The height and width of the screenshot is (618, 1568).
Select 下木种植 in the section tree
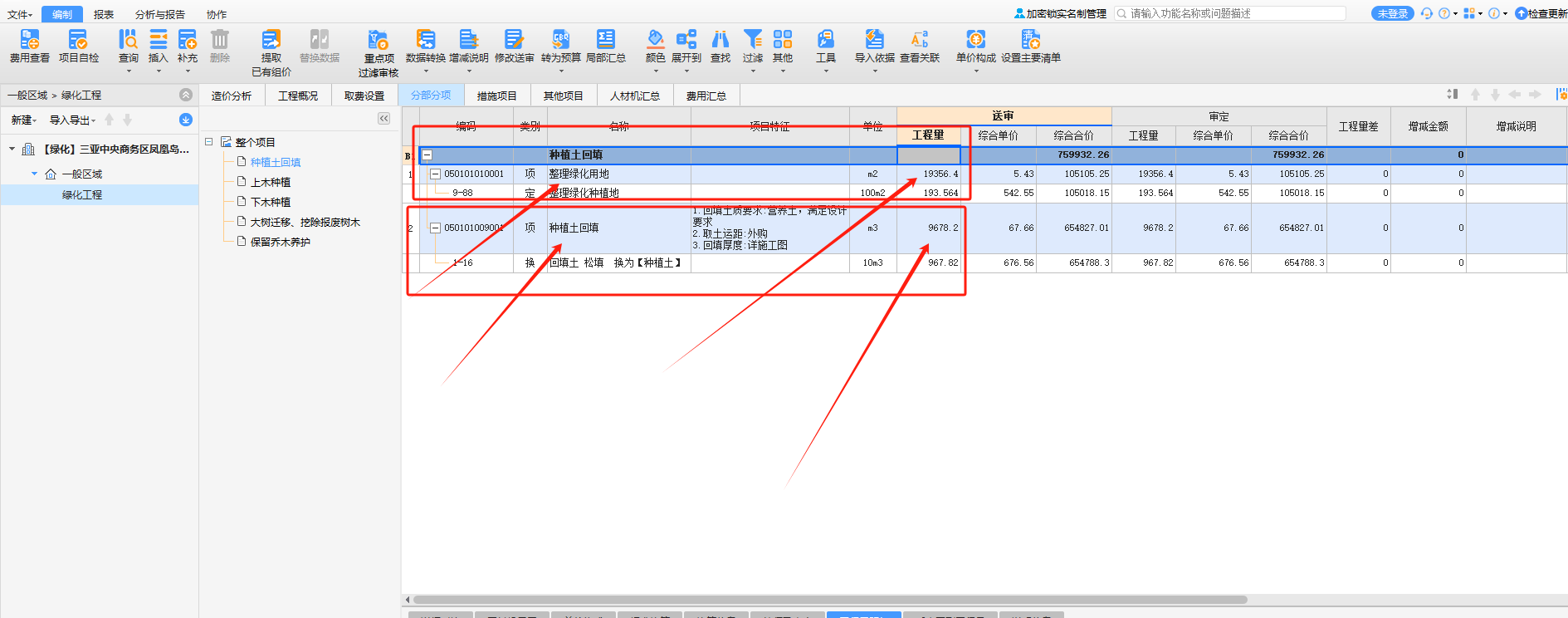pyautogui.click(x=271, y=202)
